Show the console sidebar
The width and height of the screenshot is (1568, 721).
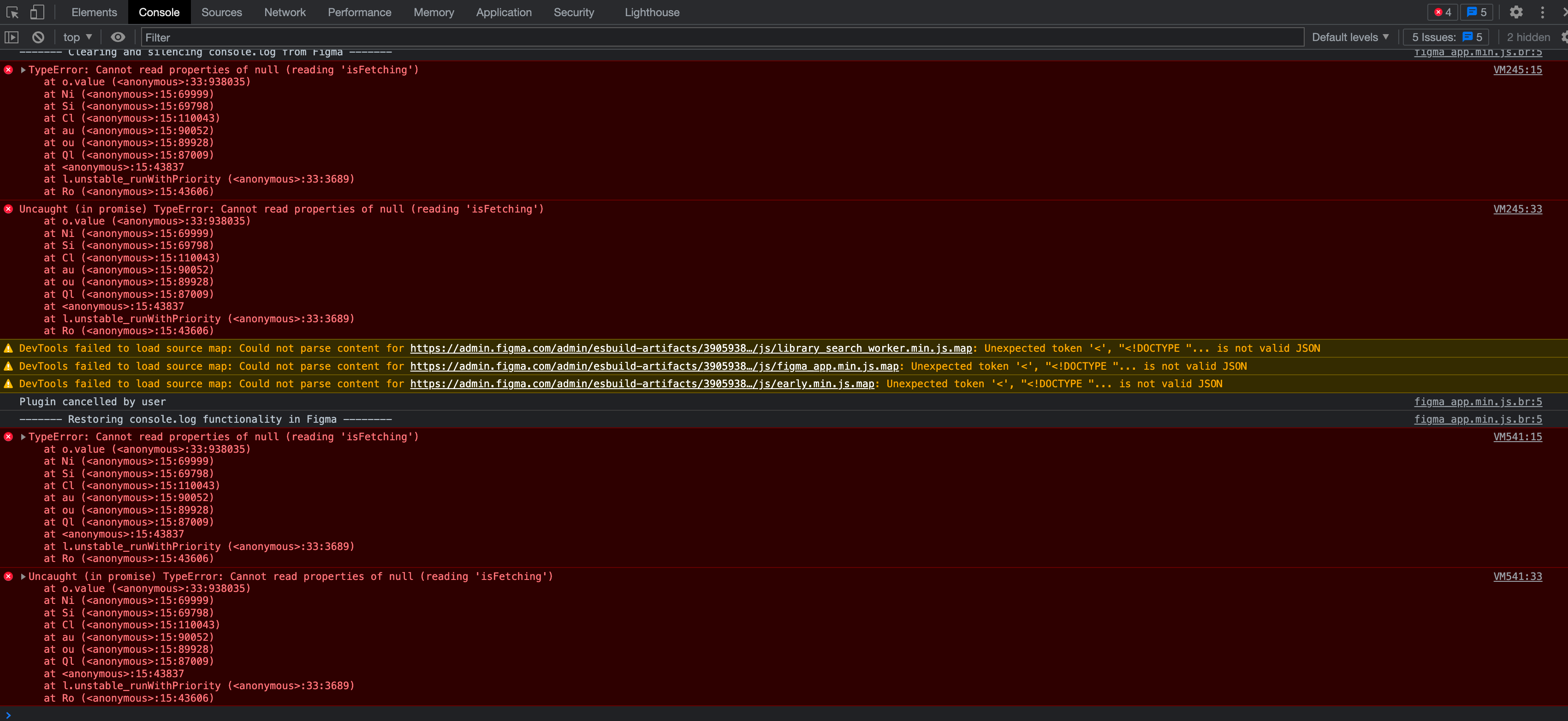tap(12, 37)
